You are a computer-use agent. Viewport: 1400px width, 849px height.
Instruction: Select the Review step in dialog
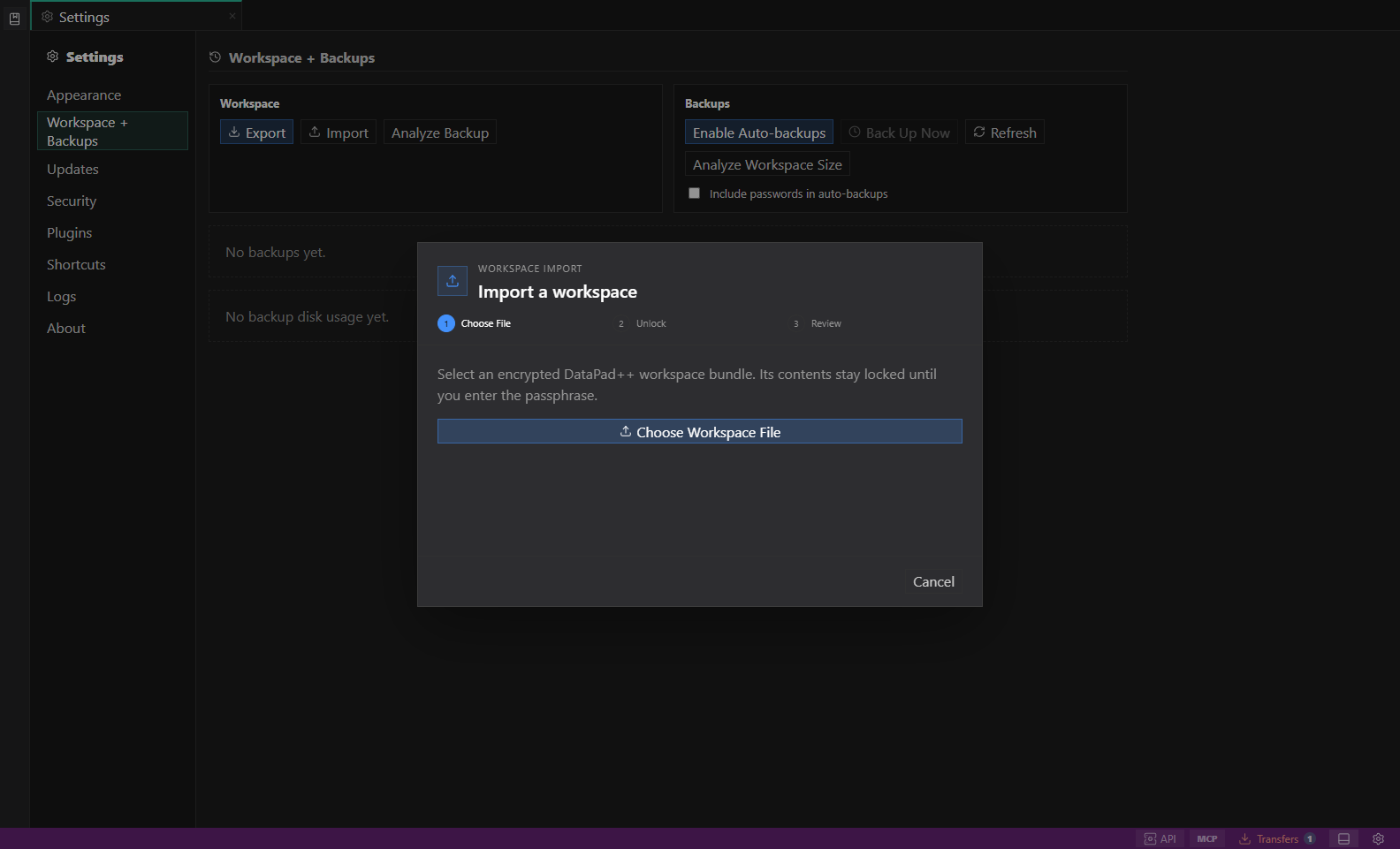818,323
